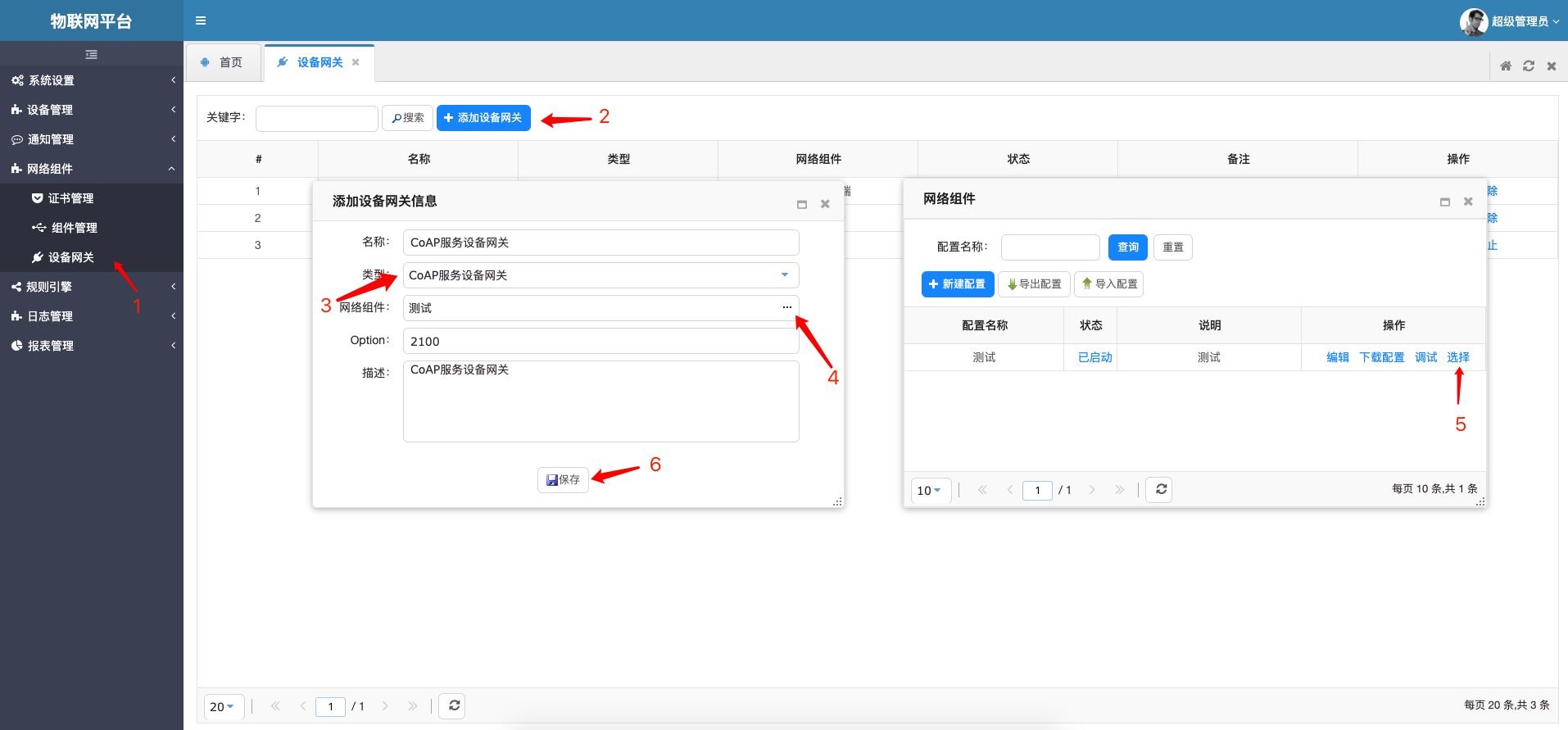Viewport: 1568px width, 730px height.
Task: Click the 保存 button in the form
Action: (x=563, y=479)
